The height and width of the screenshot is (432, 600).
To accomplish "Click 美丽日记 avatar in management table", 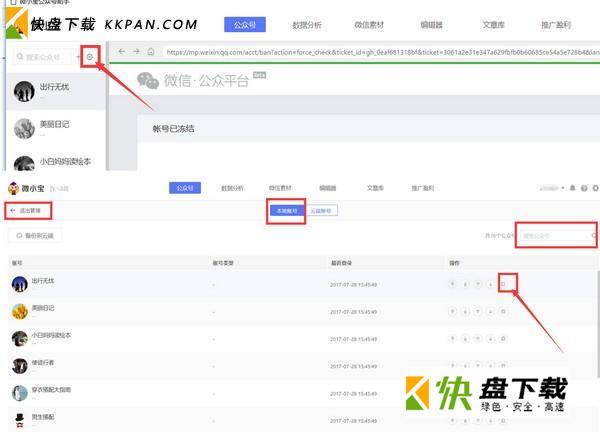I will tap(20, 311).
